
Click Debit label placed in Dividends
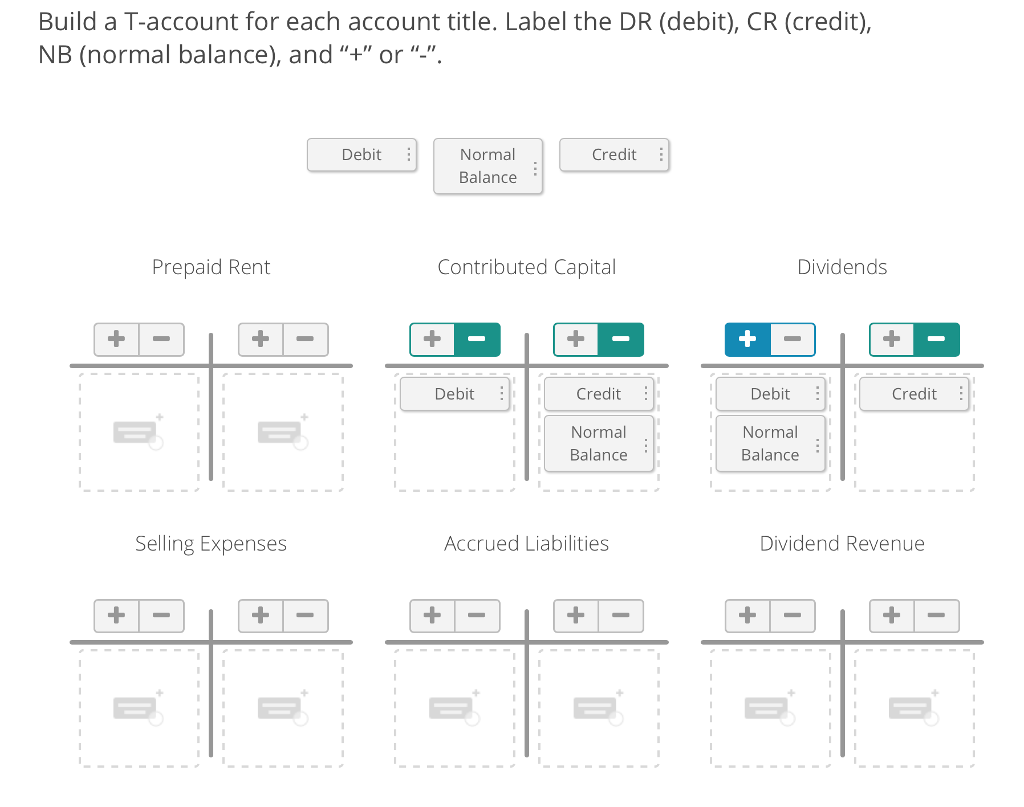tap(771, 394)
